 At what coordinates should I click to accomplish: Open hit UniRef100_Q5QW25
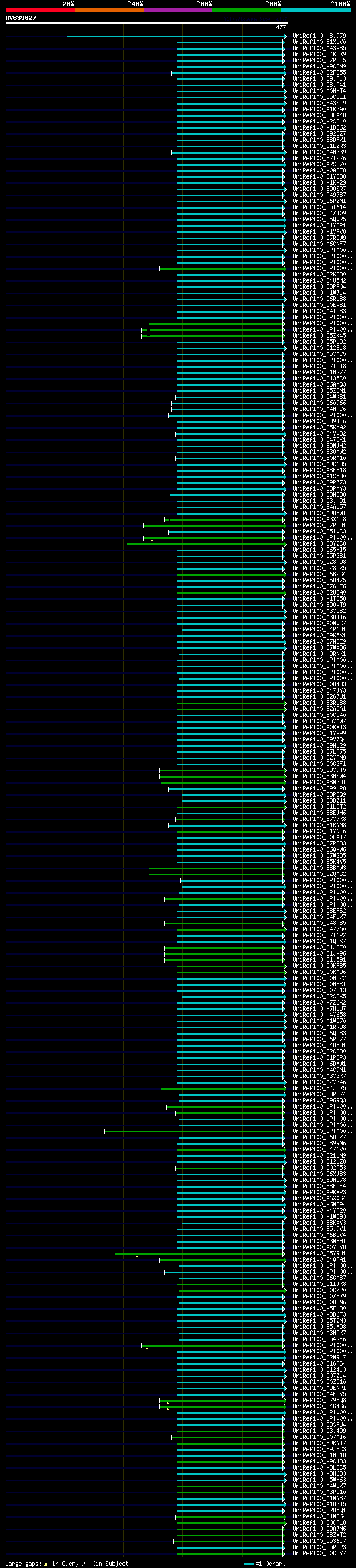pyautogui.click(x=319, y=219)
